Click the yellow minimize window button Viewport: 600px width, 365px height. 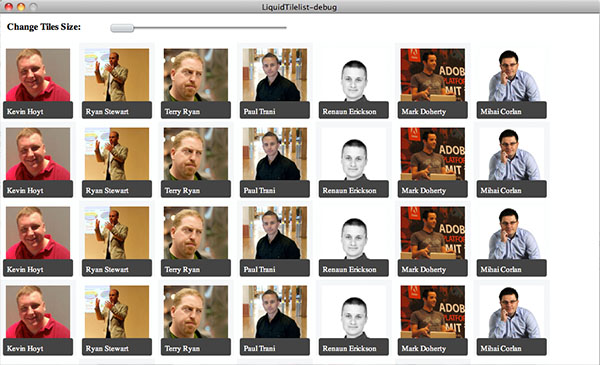[x=21, y=7]
